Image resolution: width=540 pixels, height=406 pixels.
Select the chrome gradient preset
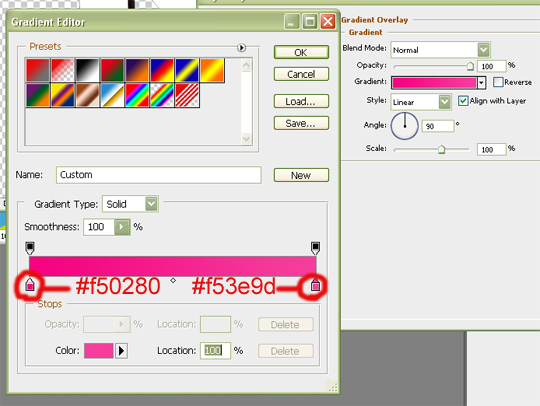pyautogui.click(x=112, y=95)
